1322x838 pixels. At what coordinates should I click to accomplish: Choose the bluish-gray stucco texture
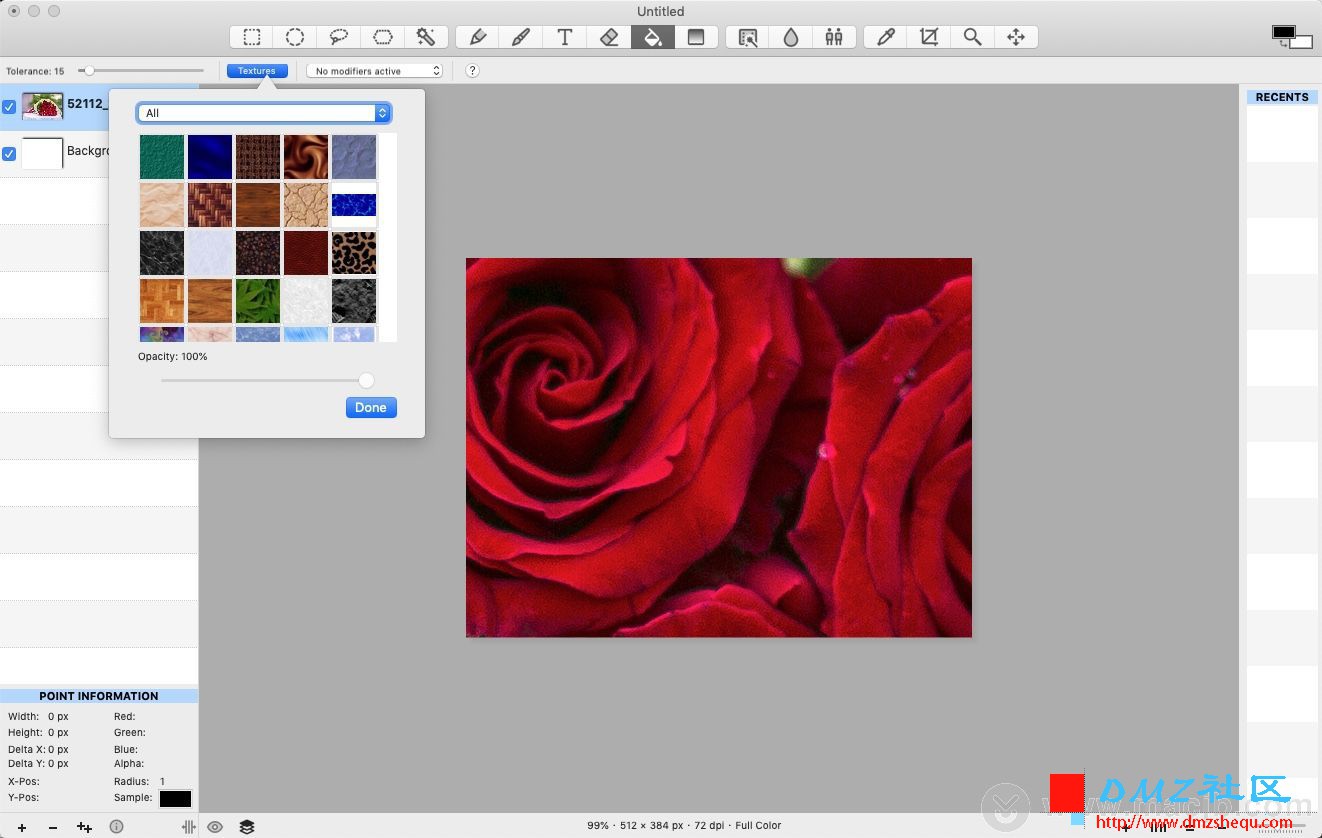coord(354,157)
